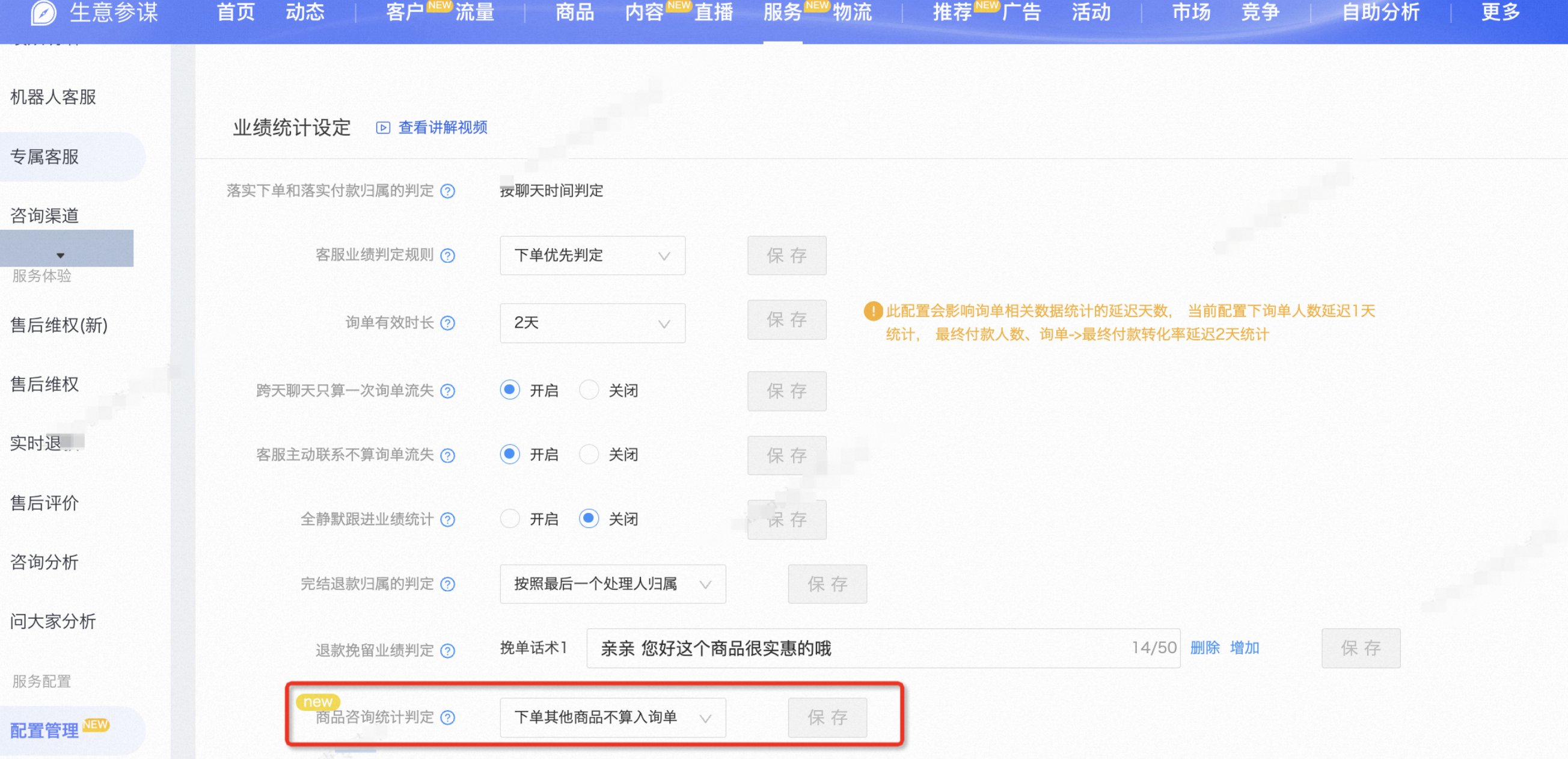
Task: Open the 内容 top navigation tab
Action: 644,12
